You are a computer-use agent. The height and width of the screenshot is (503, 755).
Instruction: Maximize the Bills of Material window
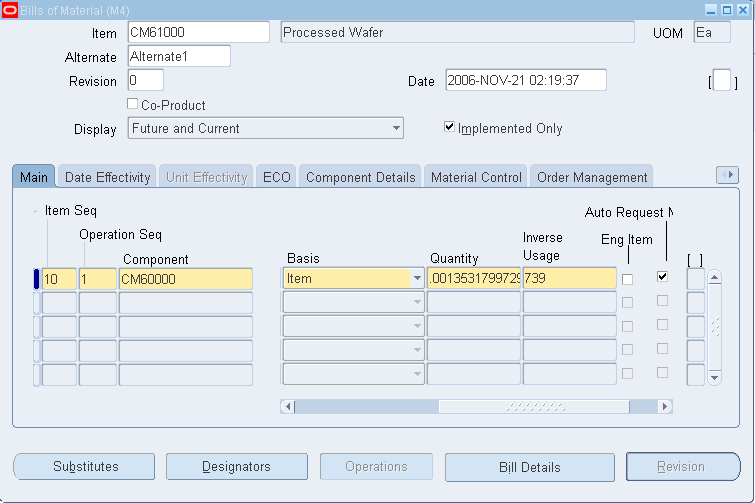tap(727, 10)
